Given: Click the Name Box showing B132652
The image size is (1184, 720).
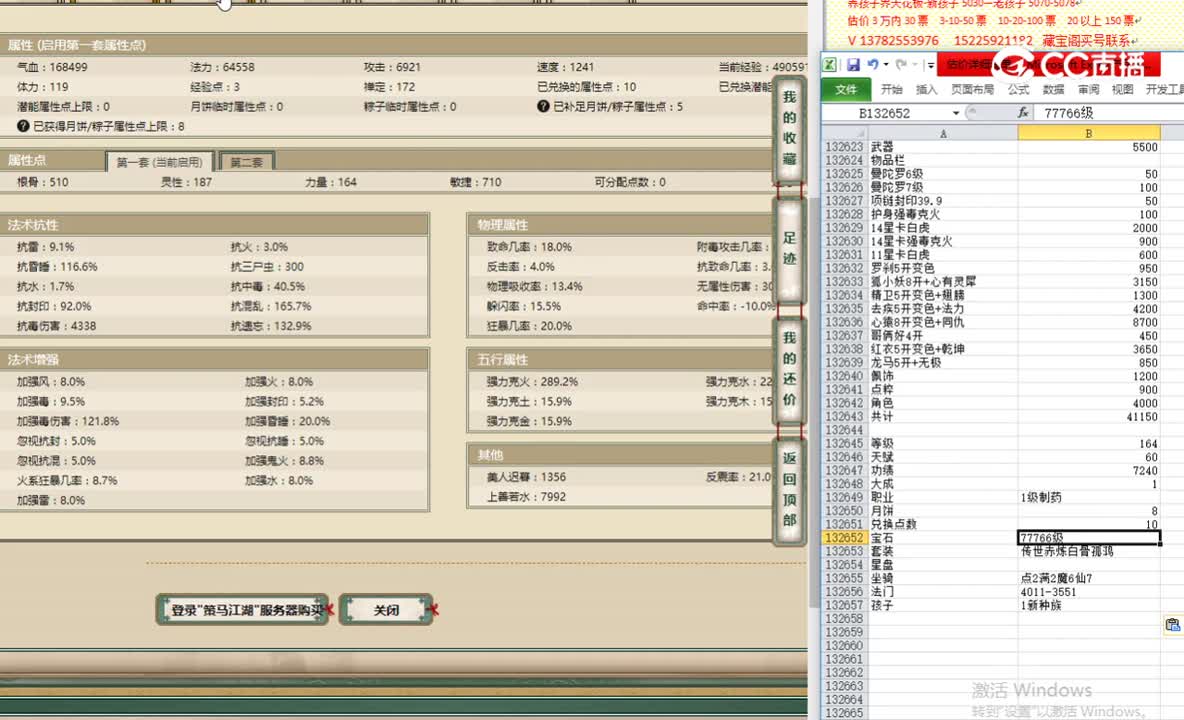Looking at the screenshot, I should [885, 113].
